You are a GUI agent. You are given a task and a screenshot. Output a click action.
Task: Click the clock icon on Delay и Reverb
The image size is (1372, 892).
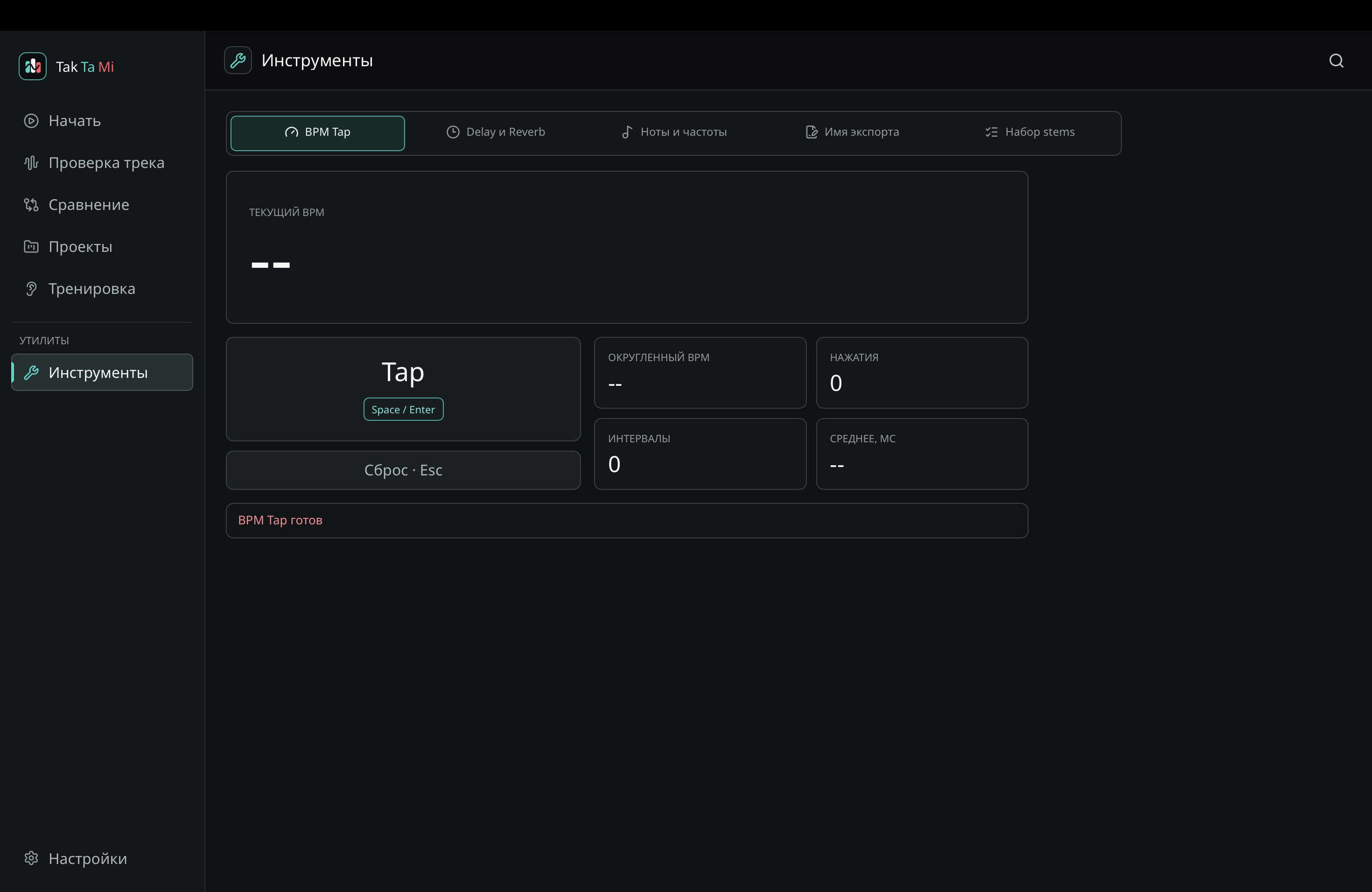click(453, 132)
